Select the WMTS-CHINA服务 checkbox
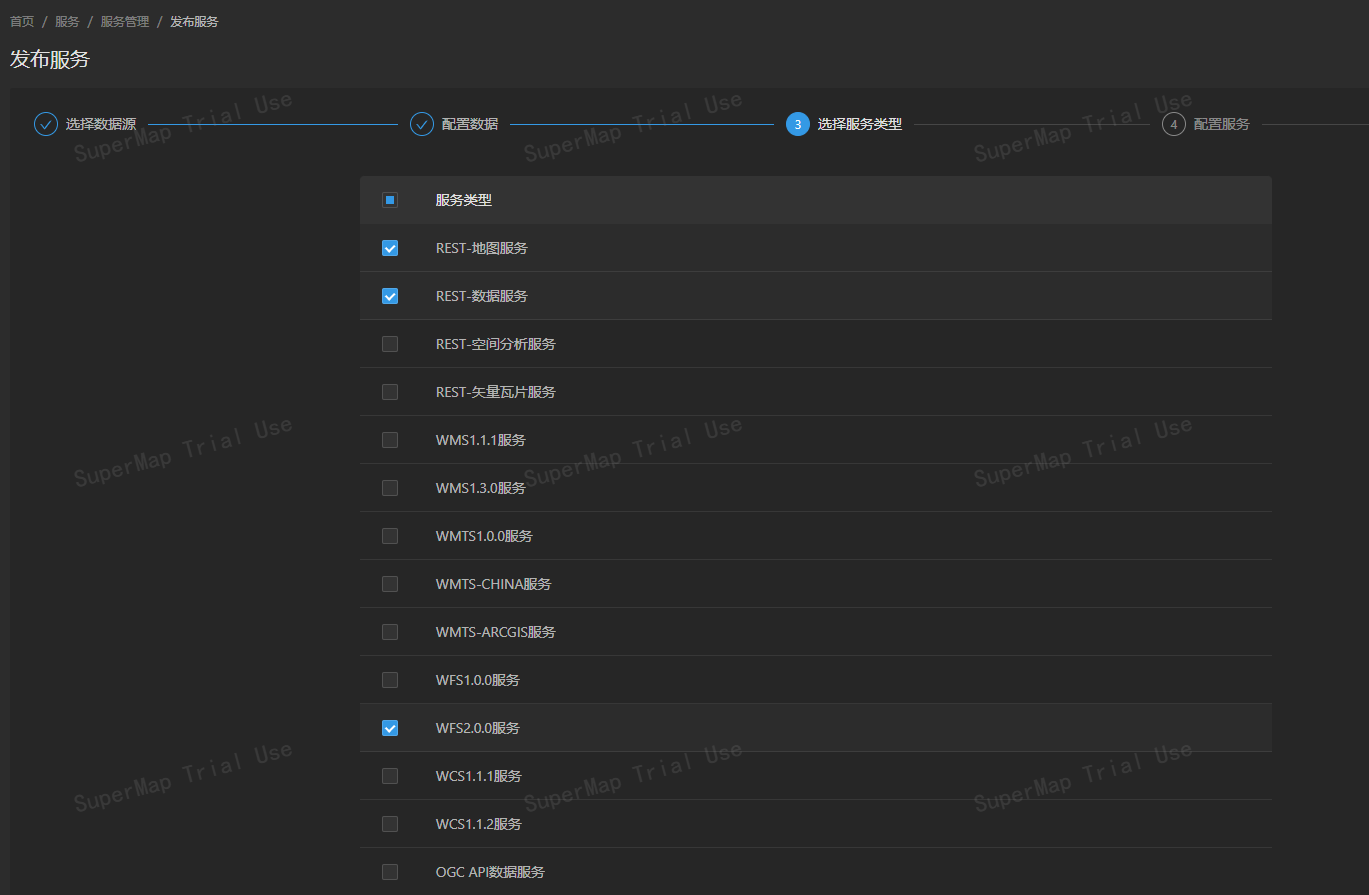1369x895 pixels. [x=390, y=584]
